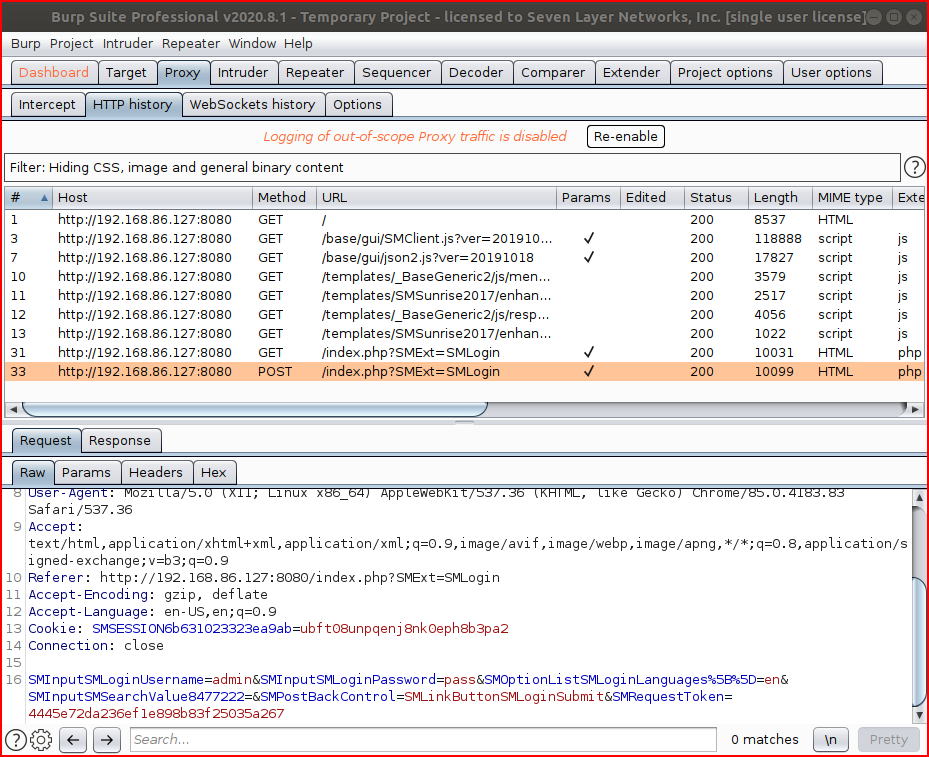Screen dimensions: 929x757
Task: Select history row number 12
Action: [464, 315]
